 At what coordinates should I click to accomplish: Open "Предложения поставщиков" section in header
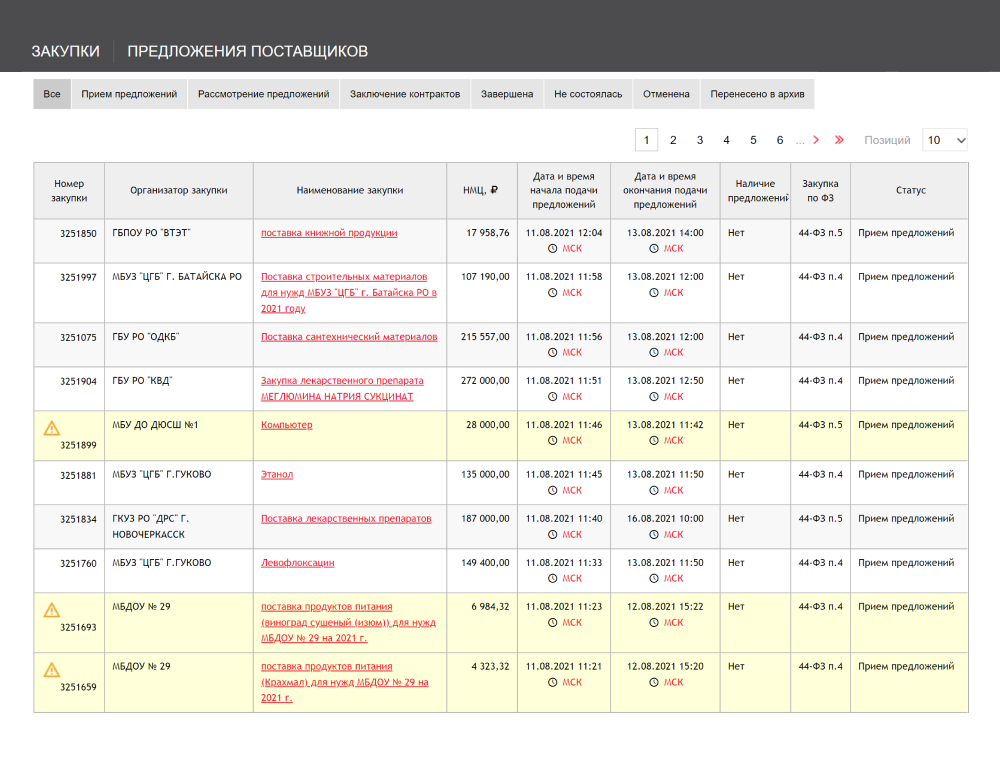click(247, 51)
